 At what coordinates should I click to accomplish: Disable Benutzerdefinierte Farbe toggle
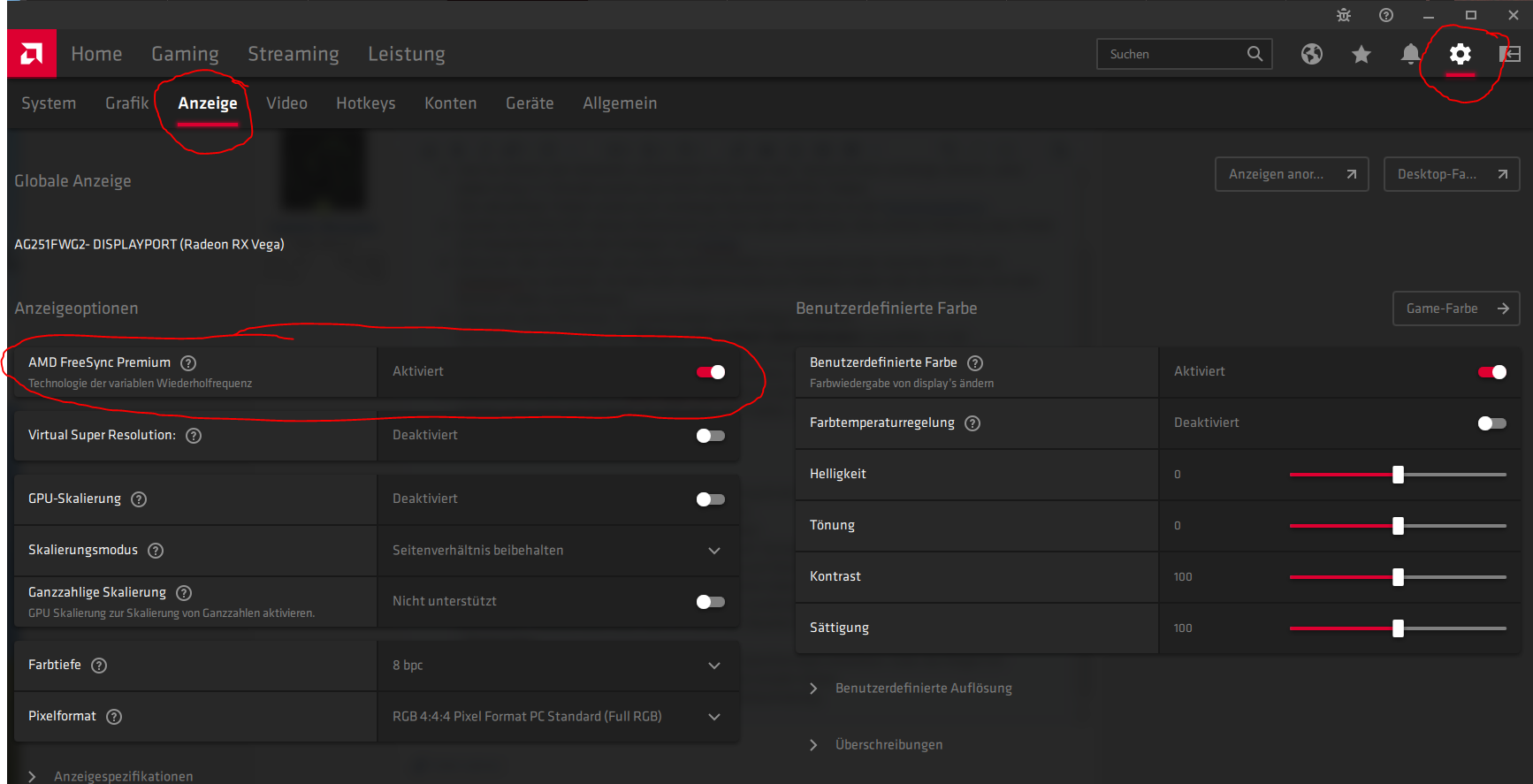coord(1492,372)
